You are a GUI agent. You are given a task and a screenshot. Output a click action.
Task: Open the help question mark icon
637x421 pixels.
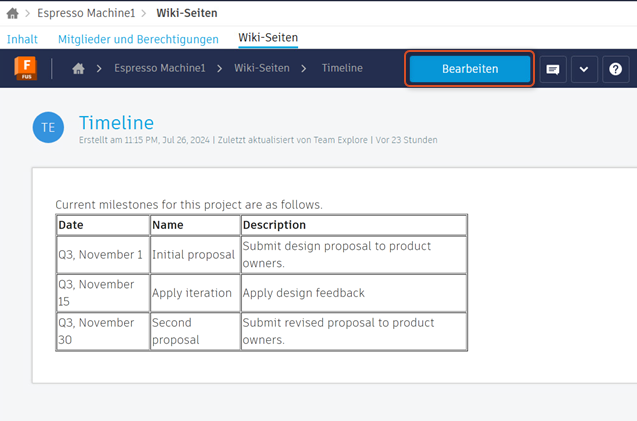(615, 69)
